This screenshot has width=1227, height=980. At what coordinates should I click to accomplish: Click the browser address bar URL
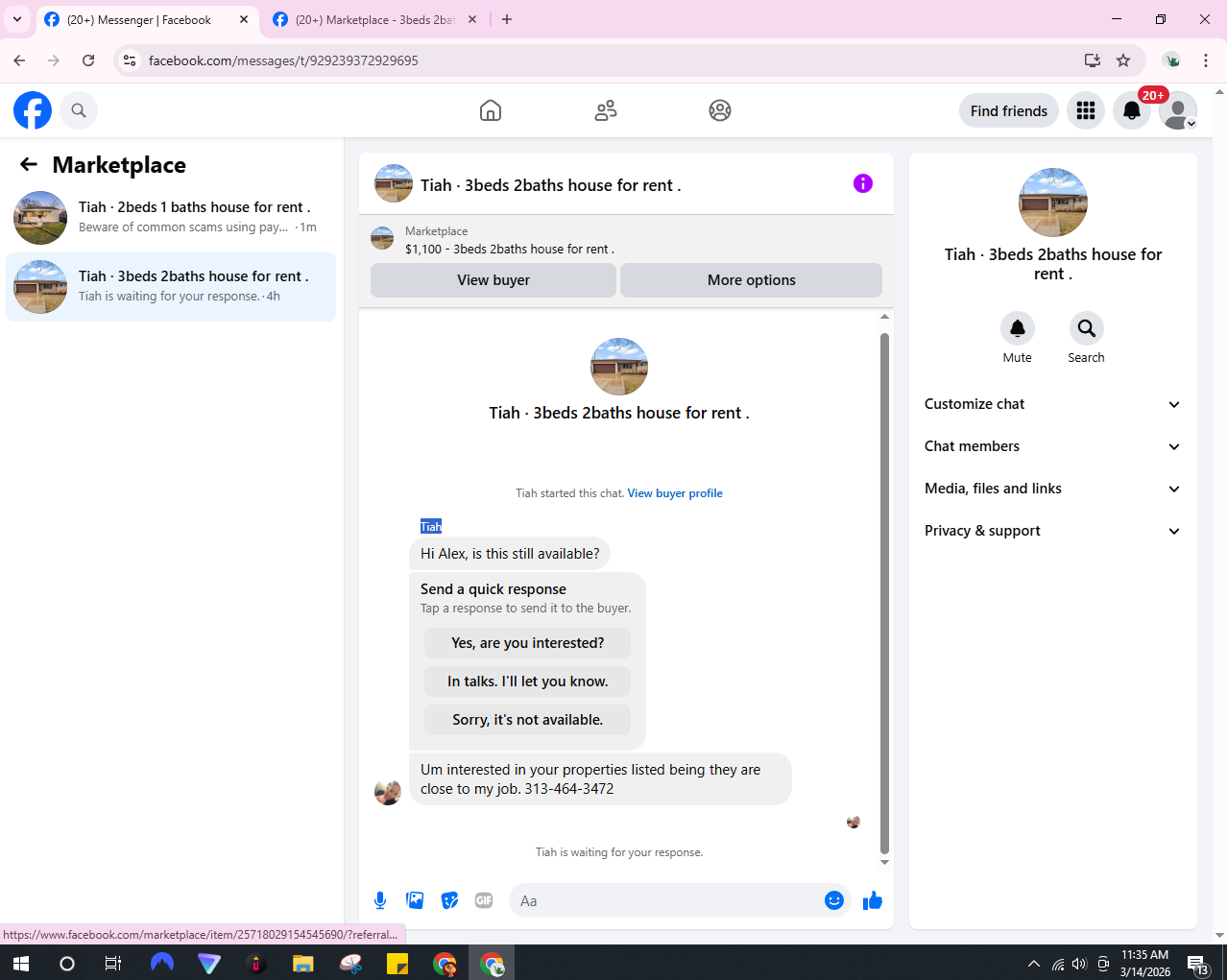(283, 60)
